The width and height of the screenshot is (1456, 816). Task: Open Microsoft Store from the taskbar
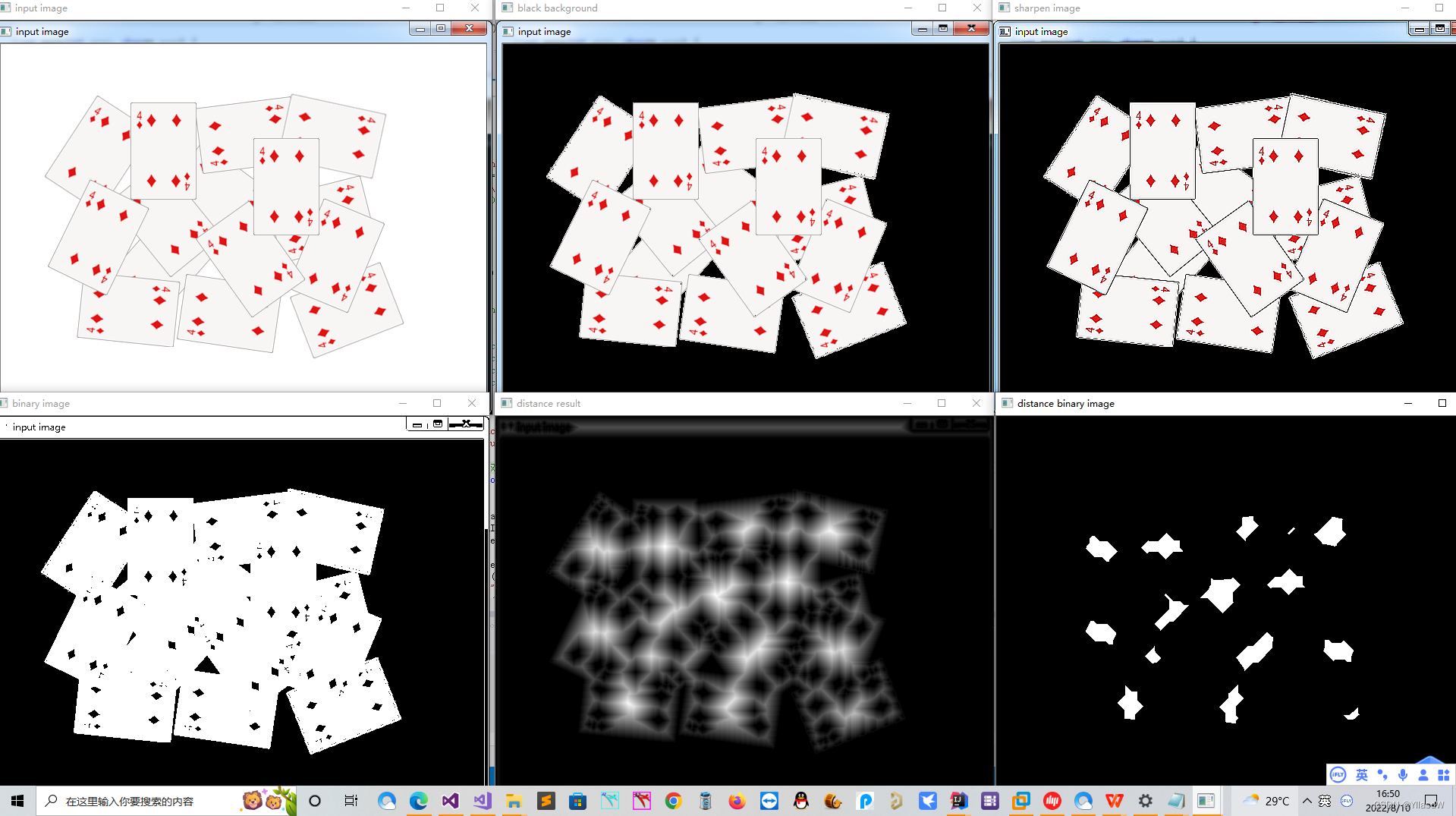point(577,801)
